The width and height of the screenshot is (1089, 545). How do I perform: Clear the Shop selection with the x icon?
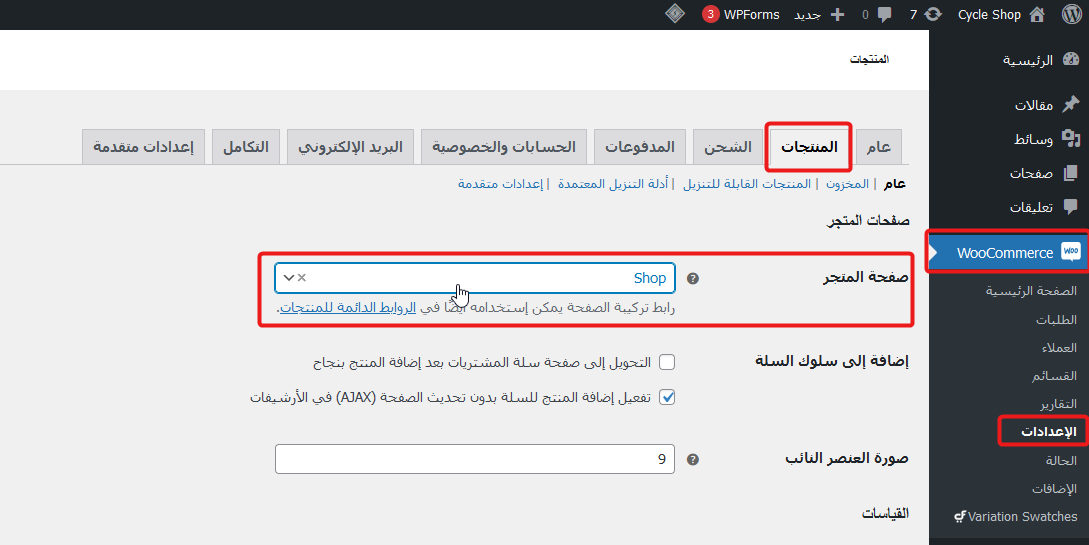301,278
